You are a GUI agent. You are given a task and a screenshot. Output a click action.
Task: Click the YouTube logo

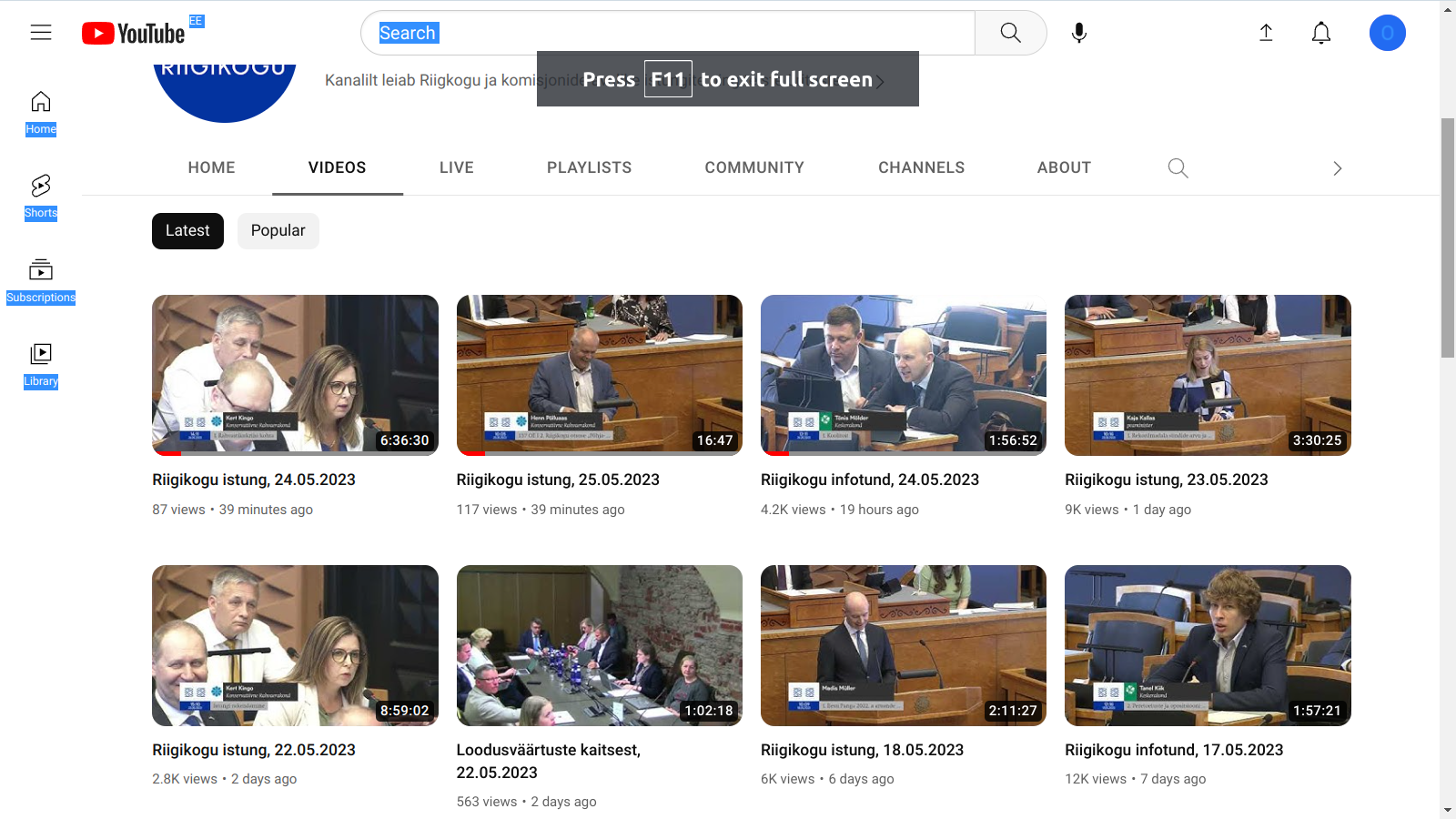(134, 34)
